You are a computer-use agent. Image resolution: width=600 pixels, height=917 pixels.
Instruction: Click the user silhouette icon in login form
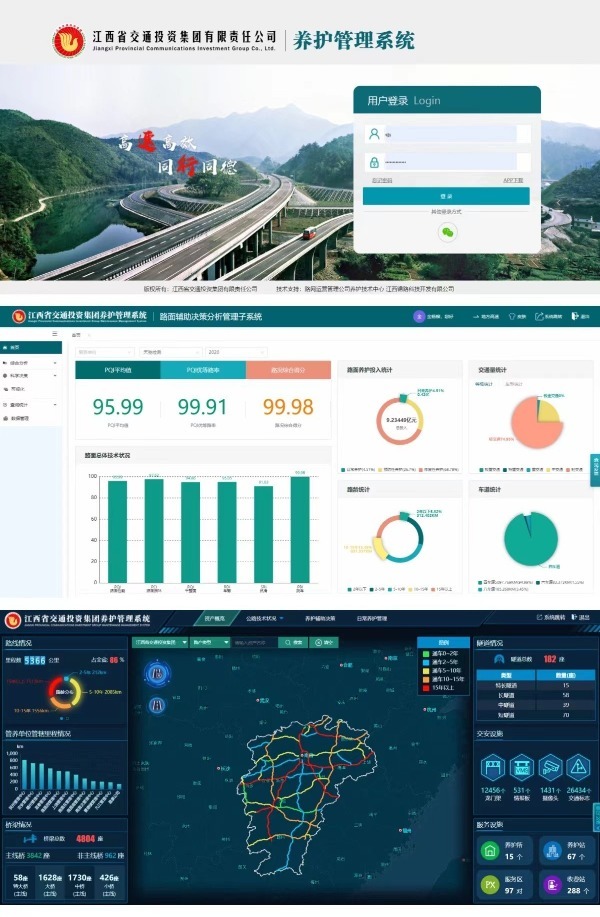[x=374, y=134]
